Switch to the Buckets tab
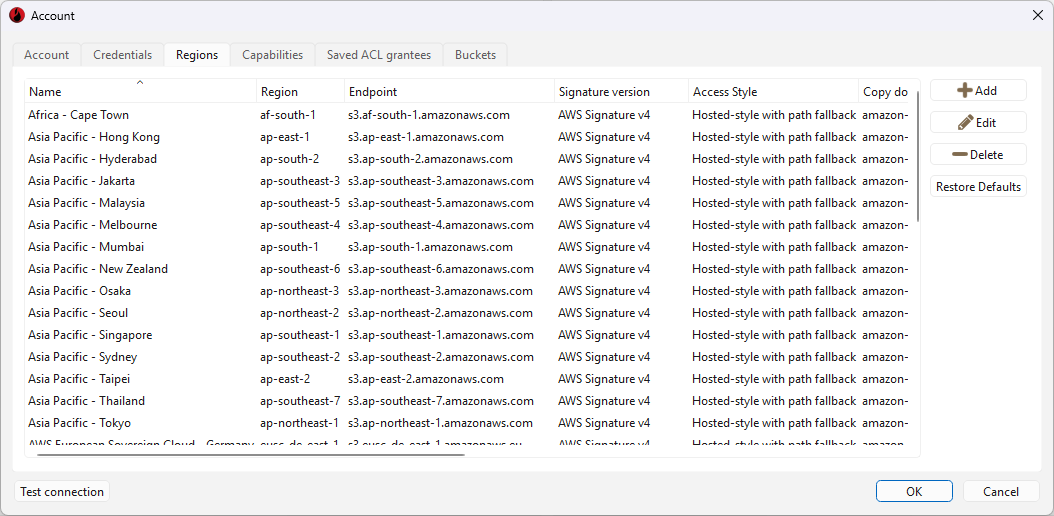The height and width of the screenshot is (516, 1054). pyautogui.click(x=475, y=55)
